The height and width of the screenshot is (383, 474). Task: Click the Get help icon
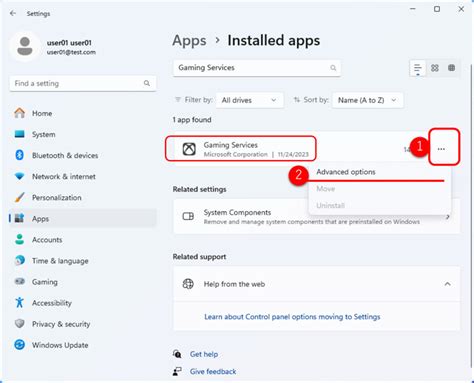(177, 354)
